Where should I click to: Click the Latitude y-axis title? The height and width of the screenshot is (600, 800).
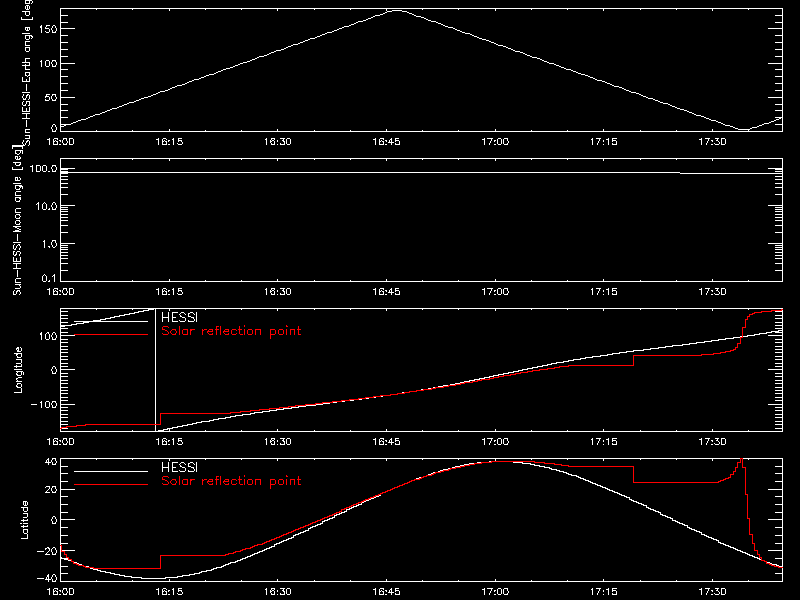click(x=24, y=520)
